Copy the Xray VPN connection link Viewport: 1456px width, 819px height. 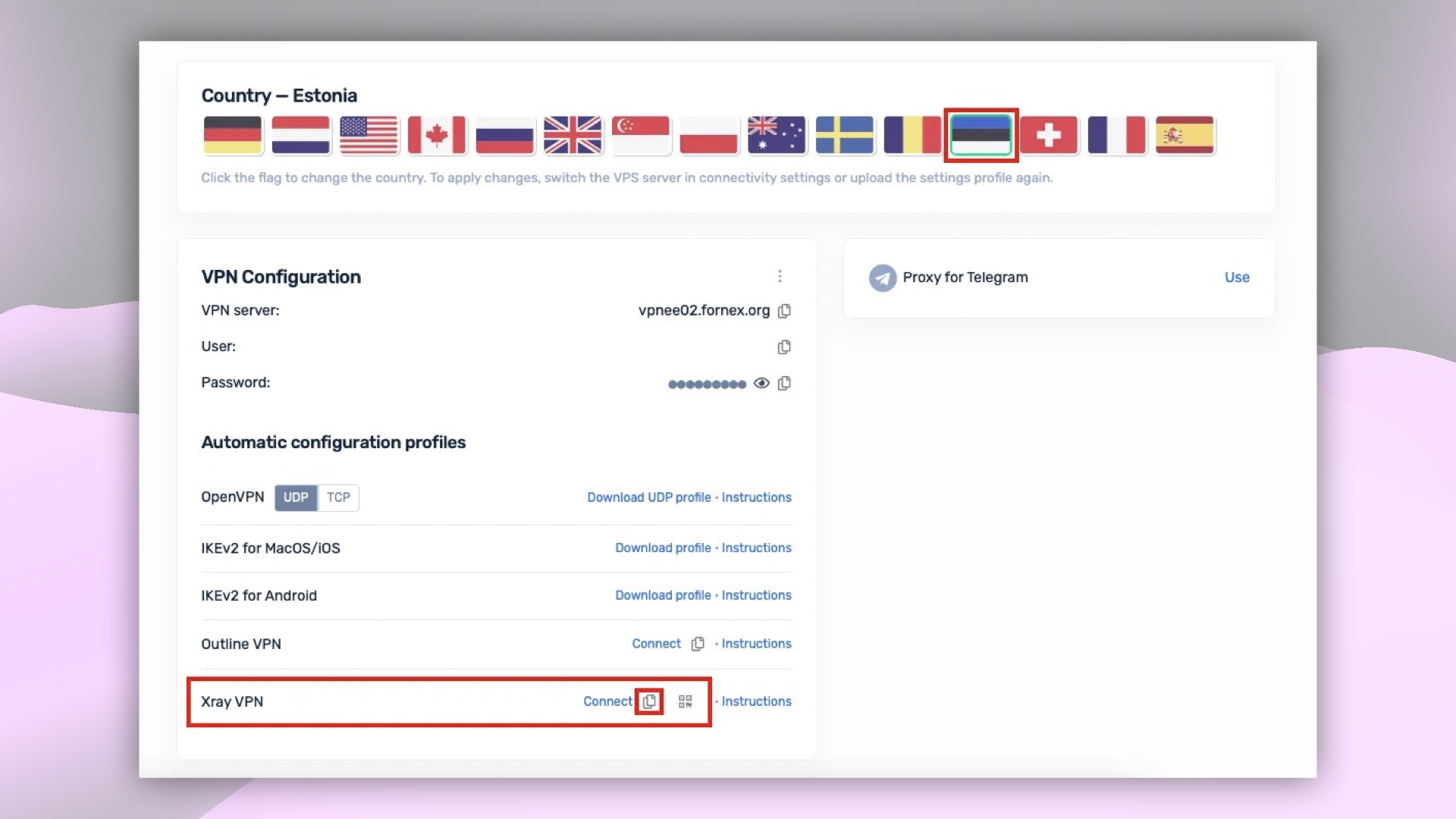tap(649, 701)
